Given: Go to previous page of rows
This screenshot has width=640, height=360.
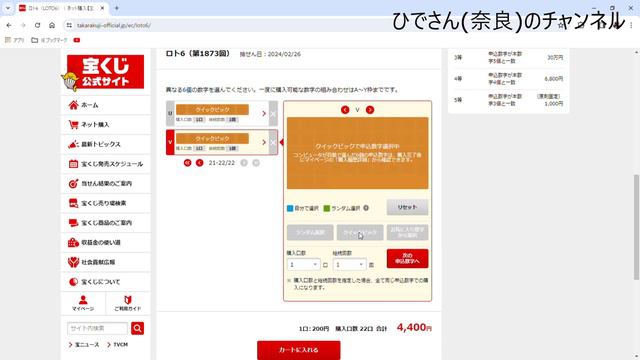Looking at the screenshot, I should click(199, 163).
